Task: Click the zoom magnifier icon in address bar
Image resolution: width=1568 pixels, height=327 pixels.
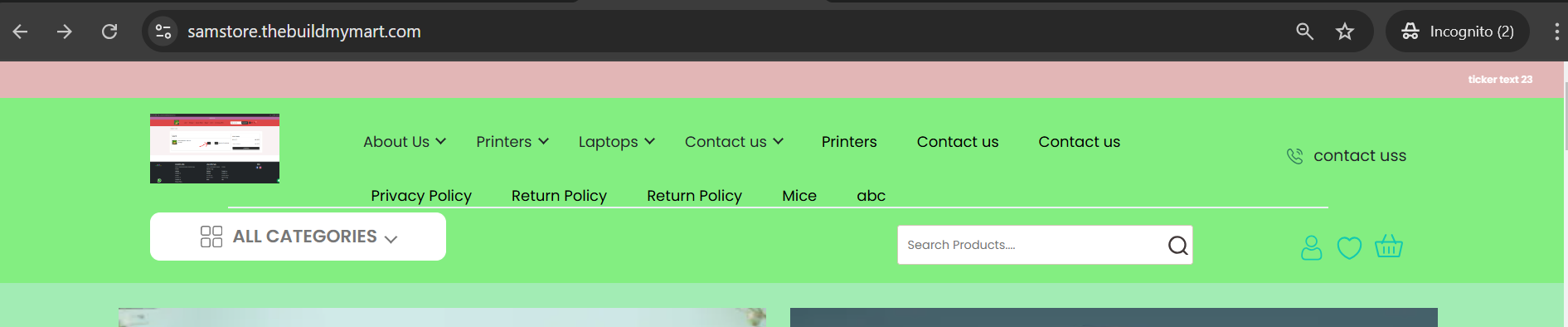Action: (x=1304, y=32)
